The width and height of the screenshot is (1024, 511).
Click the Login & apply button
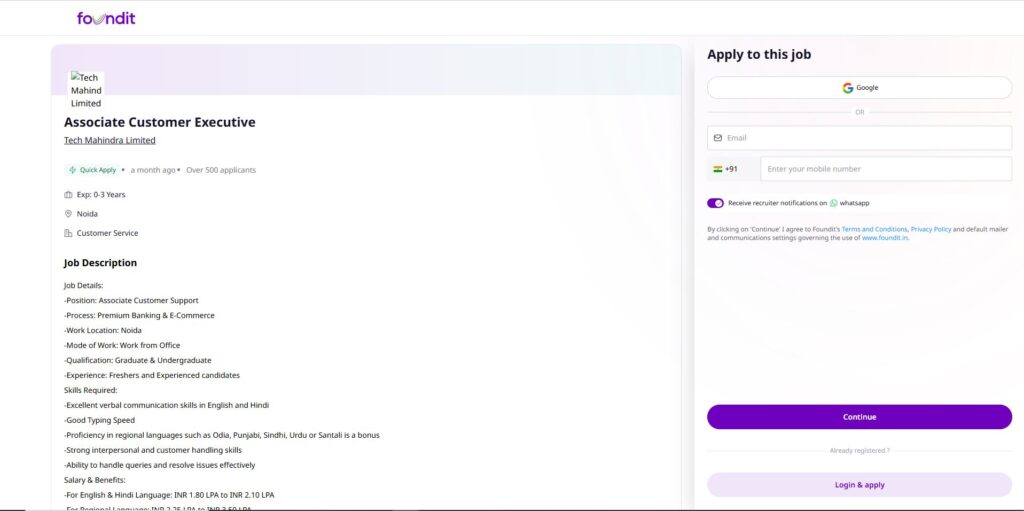(859, 485)
